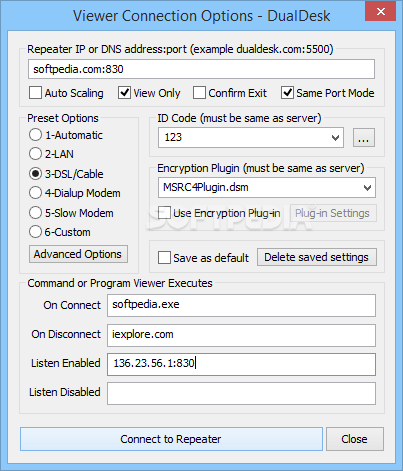This screenshot has width=403, height=471.
Task: Pick the 5-Slow Modem preset
Action: click(35, 213)
